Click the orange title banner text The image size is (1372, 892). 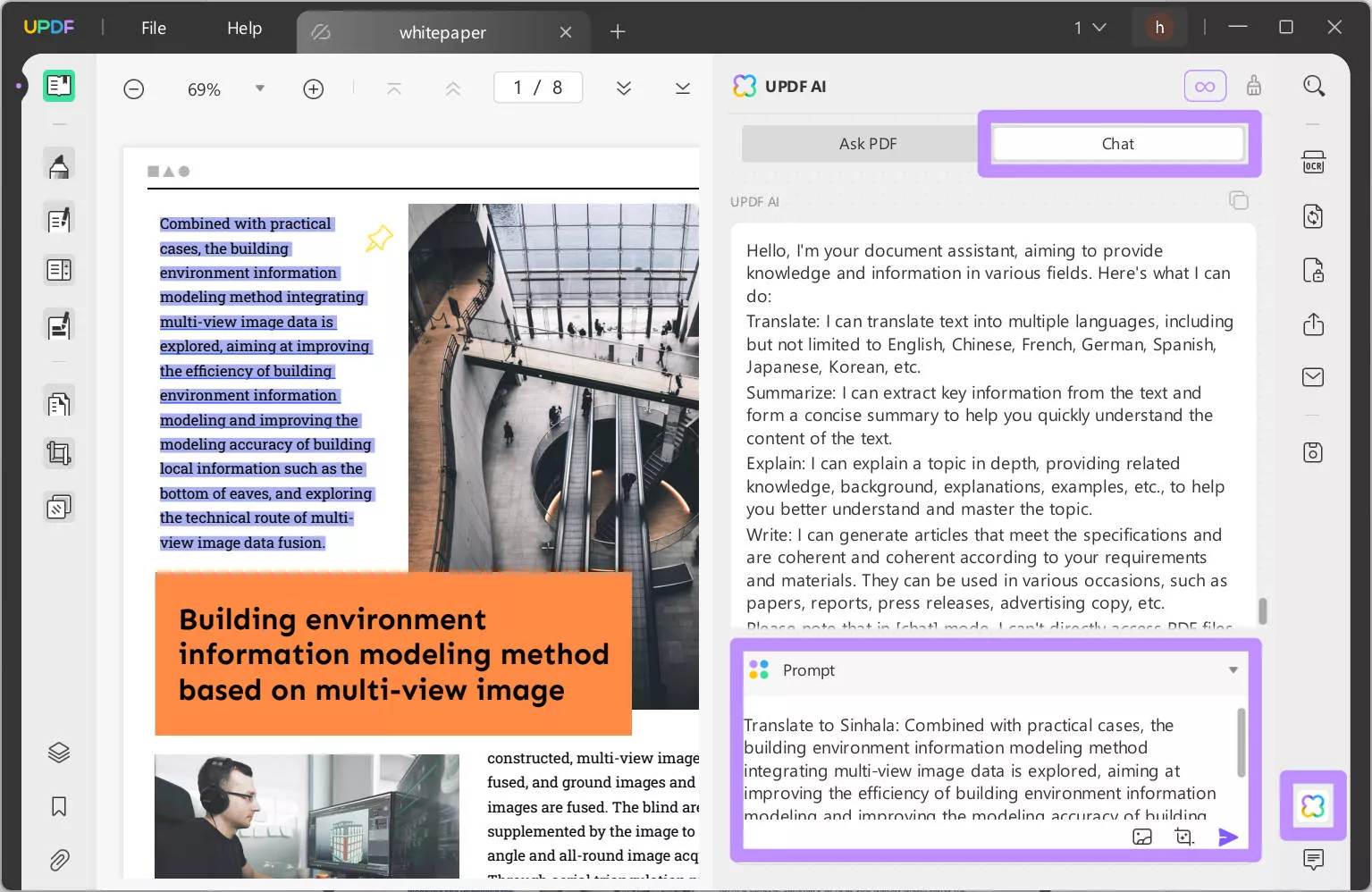click(393, 654)
